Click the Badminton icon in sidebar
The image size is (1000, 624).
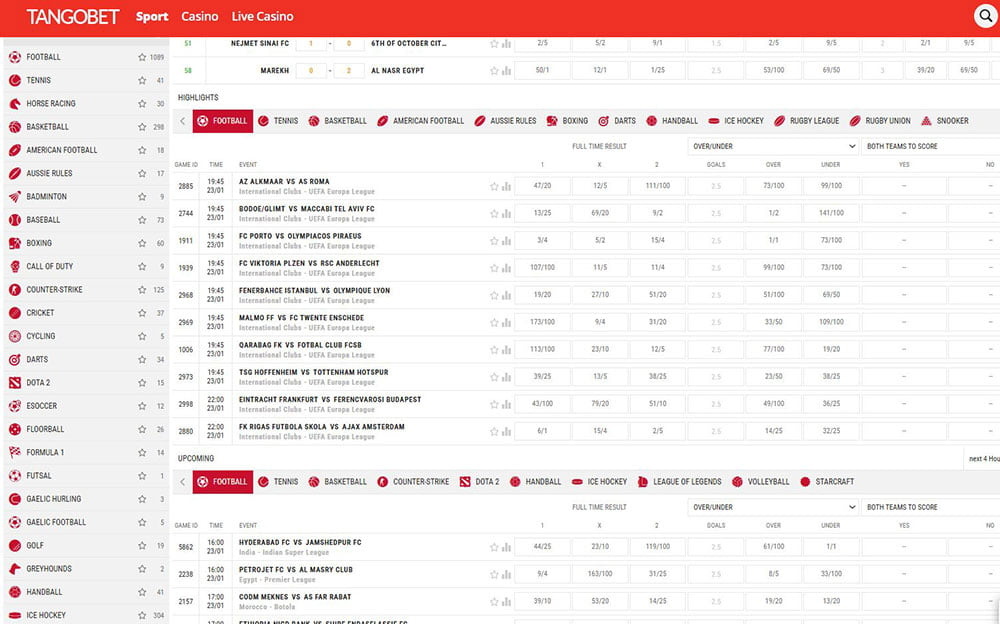15,197
